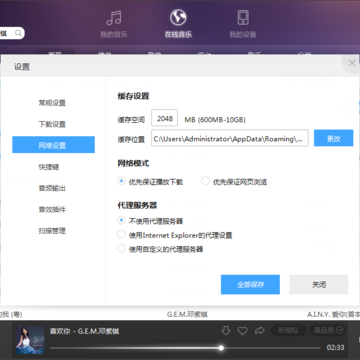Click the 更改 cache location button
The image size is (360, 360).
tap(333, 138)
